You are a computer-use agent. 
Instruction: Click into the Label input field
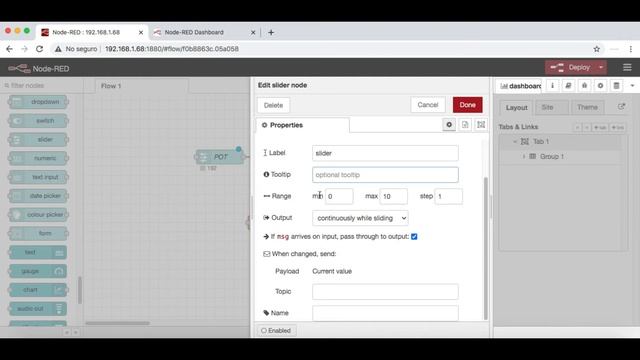click(x=385, y=153)
